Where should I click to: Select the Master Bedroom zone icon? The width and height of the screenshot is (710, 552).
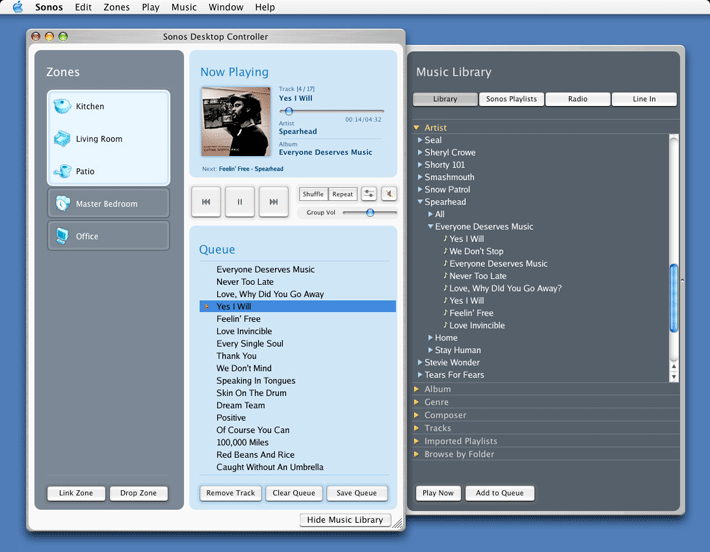pyautogui.click(x=62, y=203)
